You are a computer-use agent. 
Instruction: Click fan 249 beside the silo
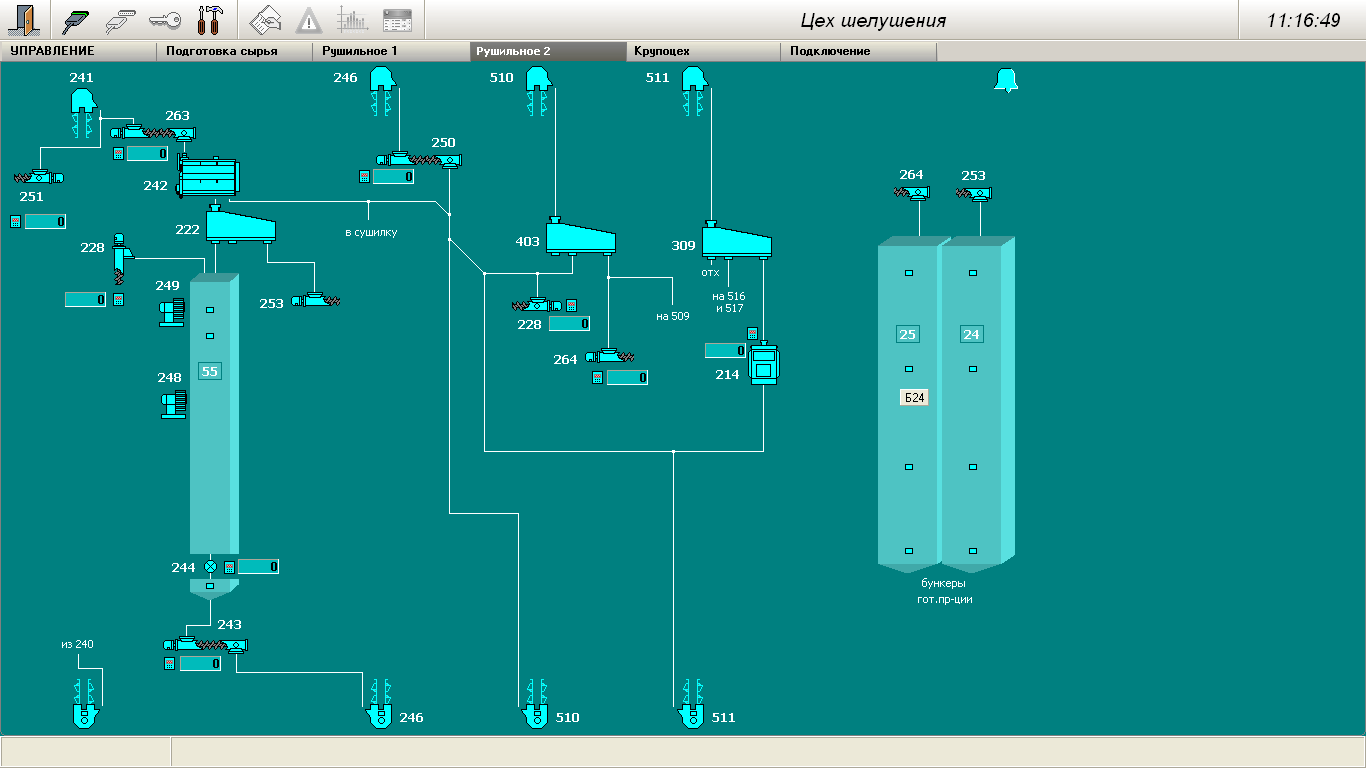pyautogui.click(x=173, y=311)
